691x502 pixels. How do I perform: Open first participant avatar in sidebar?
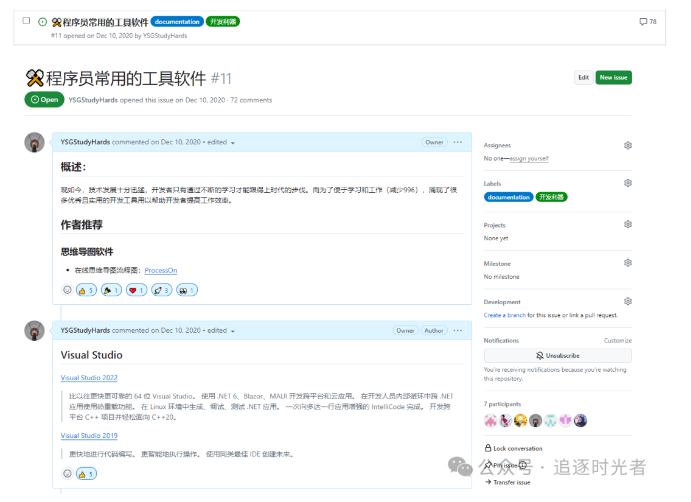(490, 420)
